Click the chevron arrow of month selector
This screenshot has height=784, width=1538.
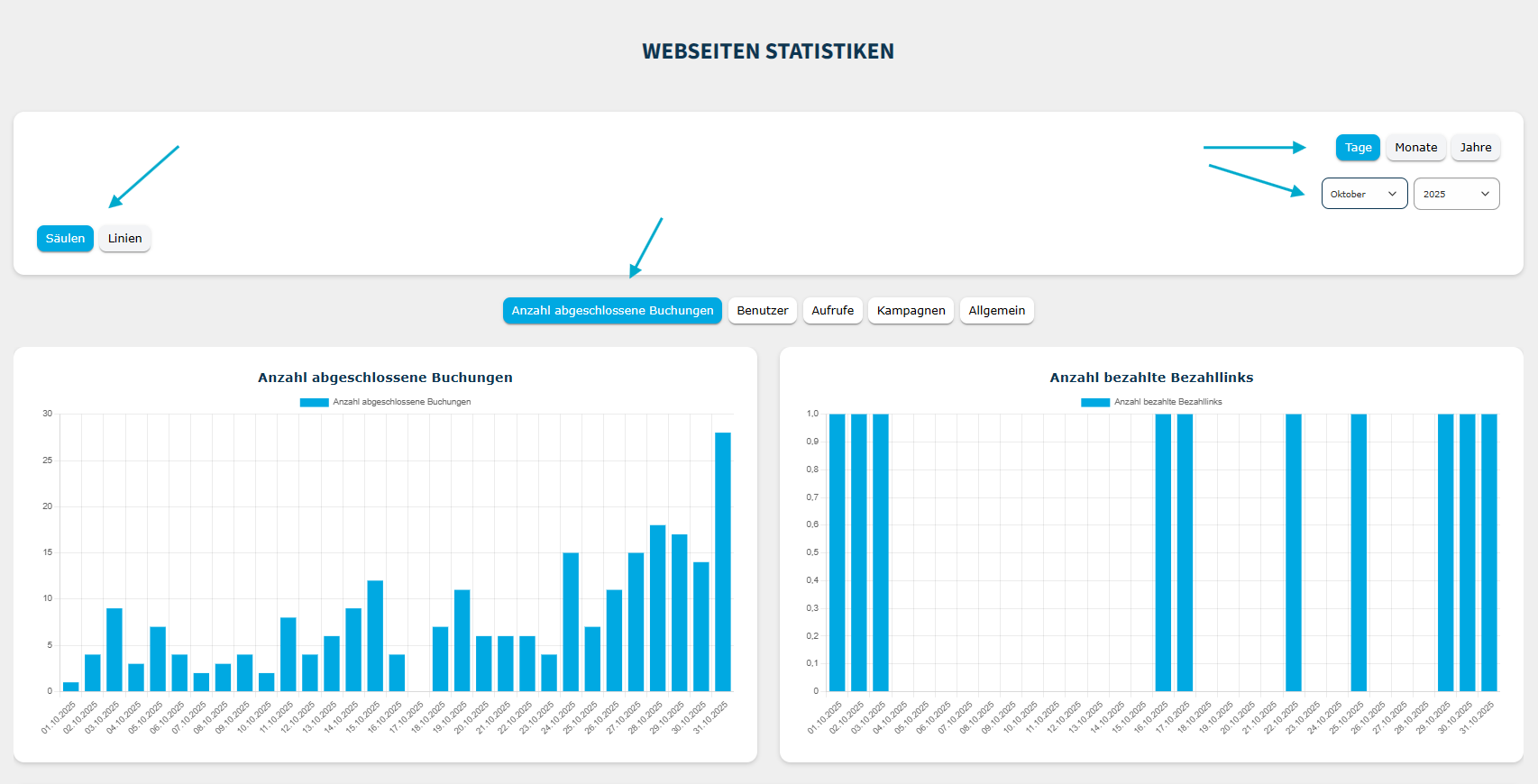(x=1392, y=194)
